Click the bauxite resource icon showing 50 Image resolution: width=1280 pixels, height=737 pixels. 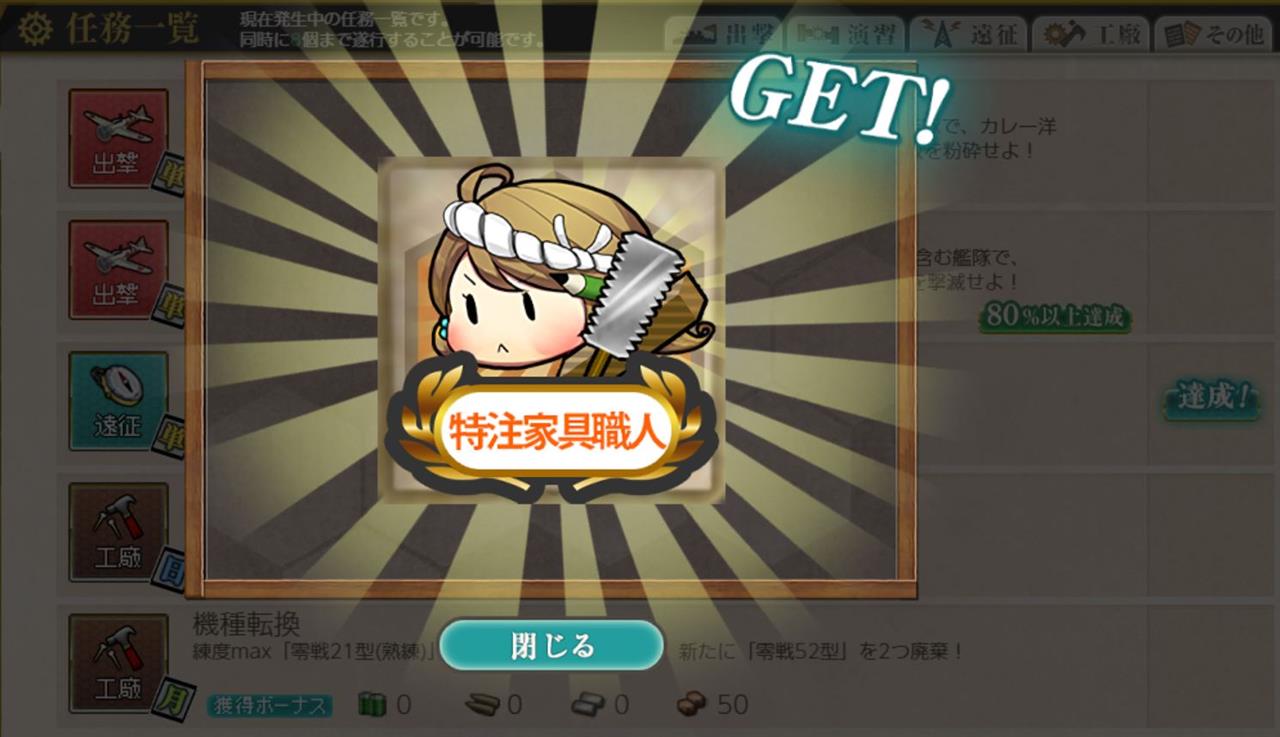click(x=692, y=704)
